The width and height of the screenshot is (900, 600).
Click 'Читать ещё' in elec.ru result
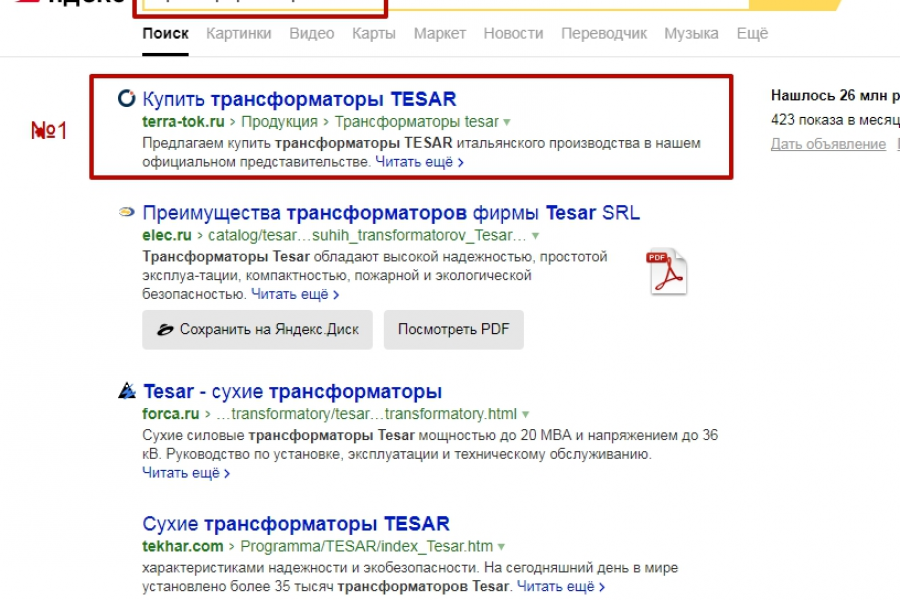(295, 294)
